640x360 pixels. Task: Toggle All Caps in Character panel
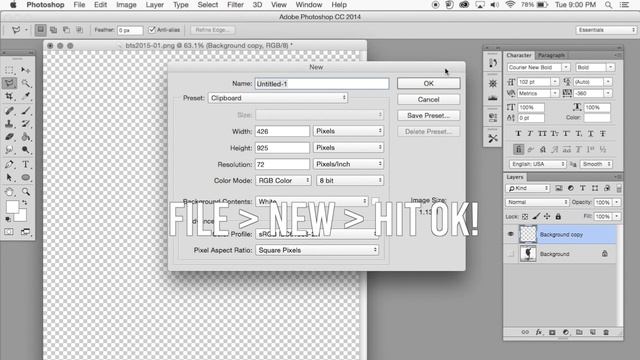click(x=542, y=133)
